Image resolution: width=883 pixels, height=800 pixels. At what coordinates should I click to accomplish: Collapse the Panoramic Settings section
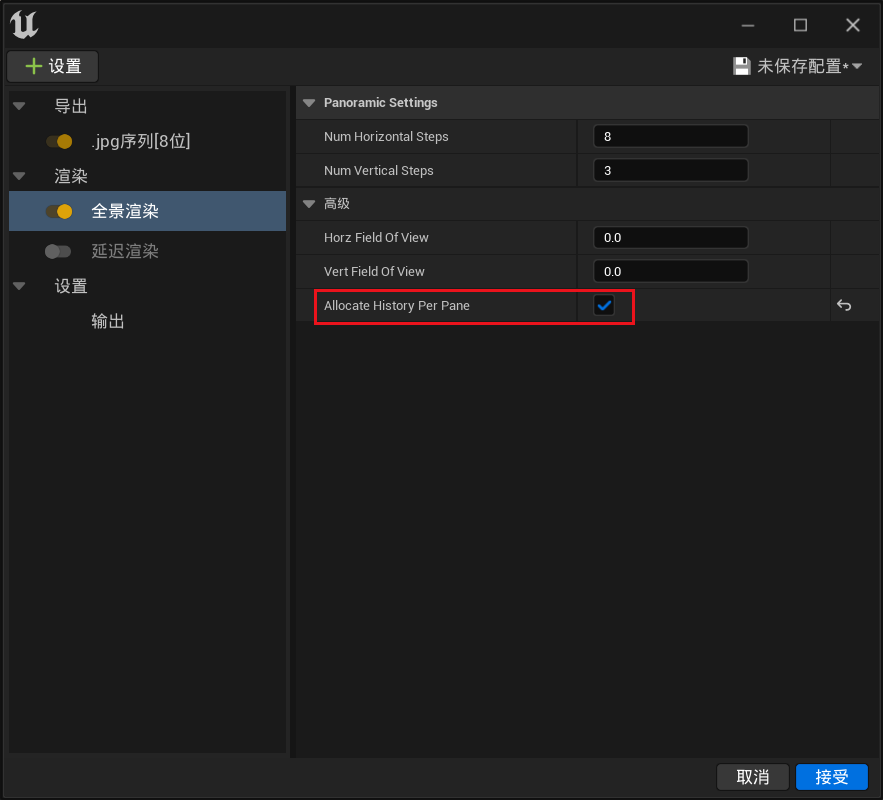[309, 103]
